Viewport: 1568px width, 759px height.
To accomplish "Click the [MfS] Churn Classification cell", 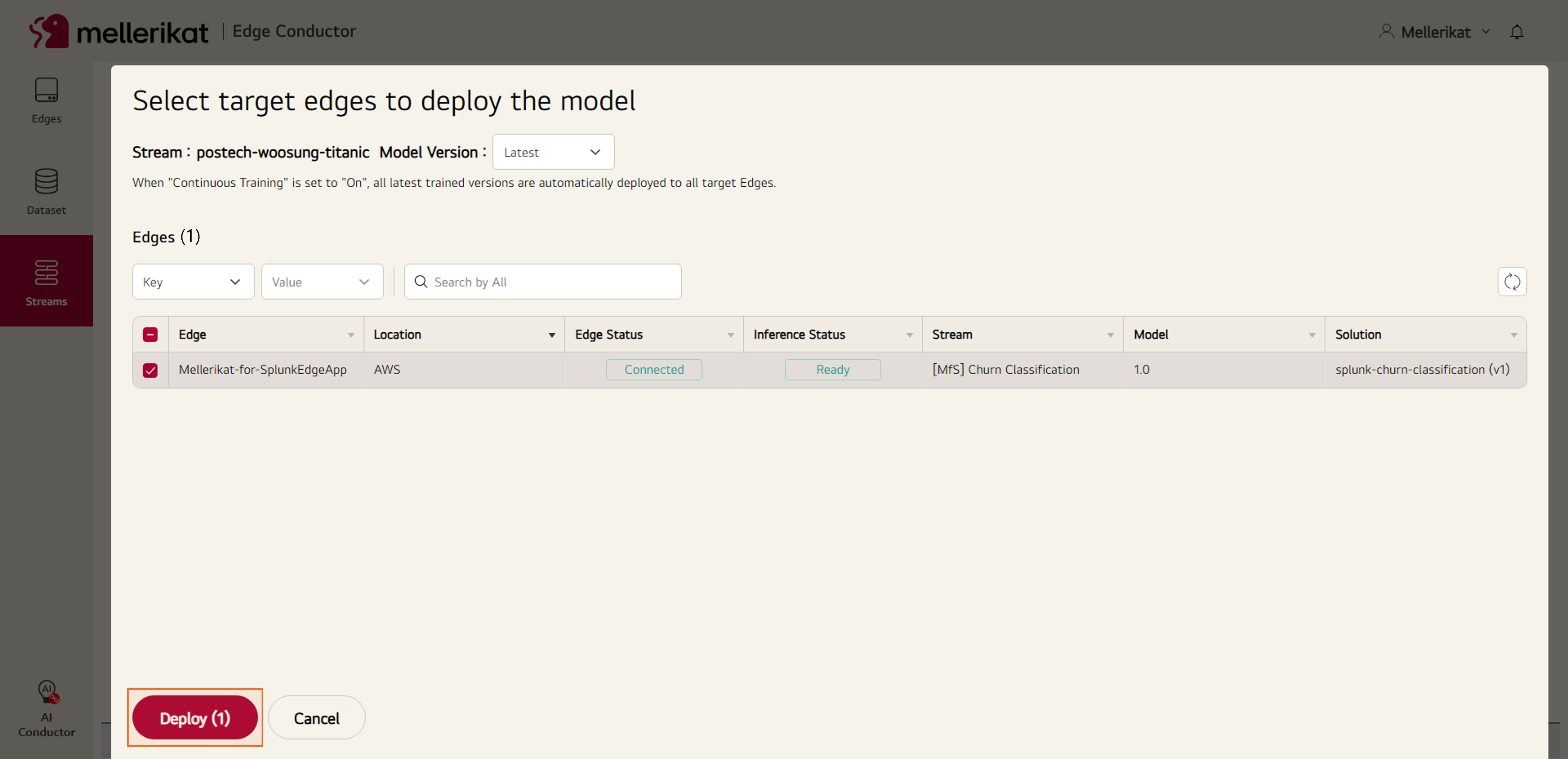I will tap(1006, 370).
